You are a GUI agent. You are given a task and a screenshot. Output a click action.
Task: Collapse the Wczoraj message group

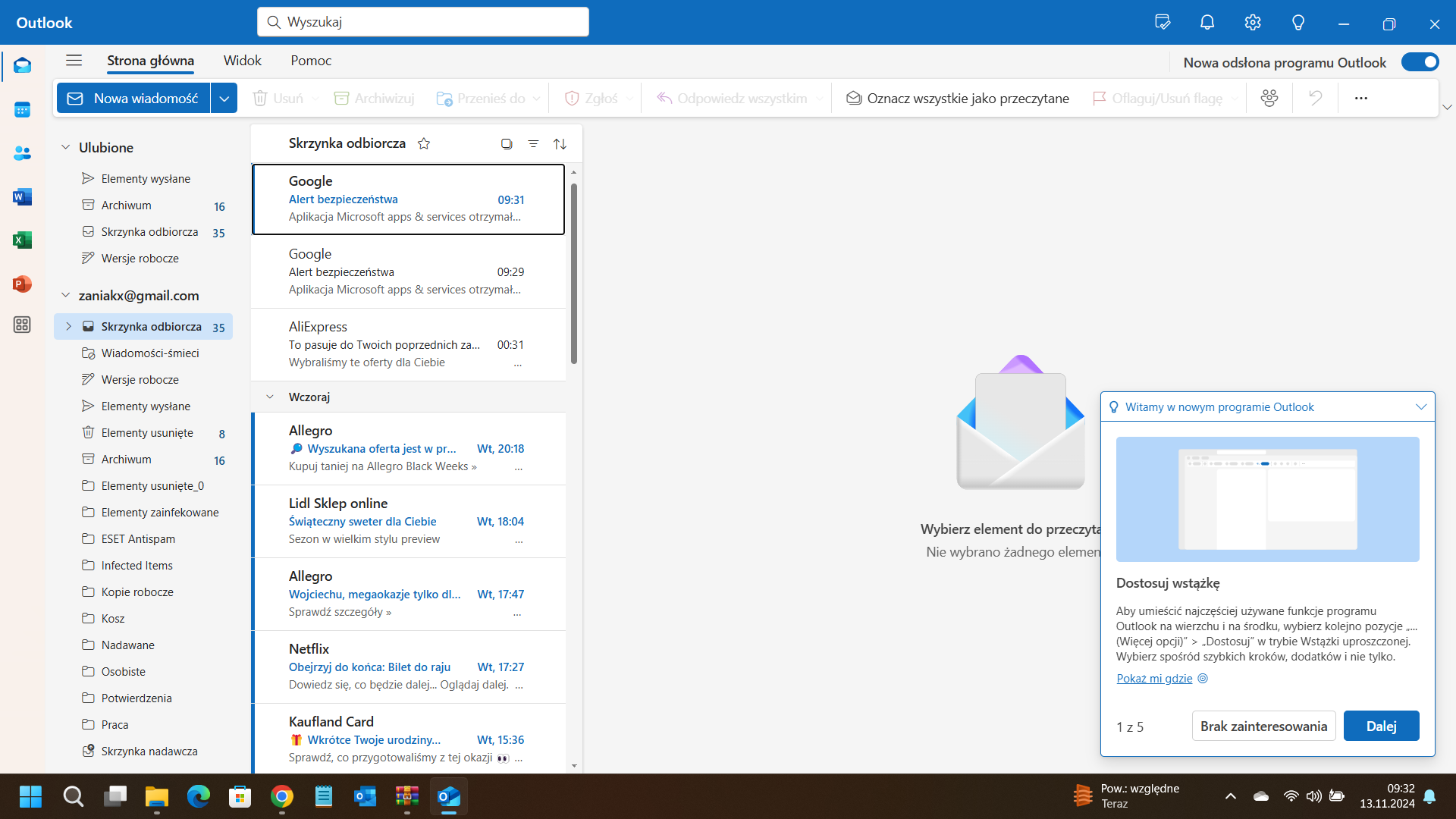pos(270,397)
